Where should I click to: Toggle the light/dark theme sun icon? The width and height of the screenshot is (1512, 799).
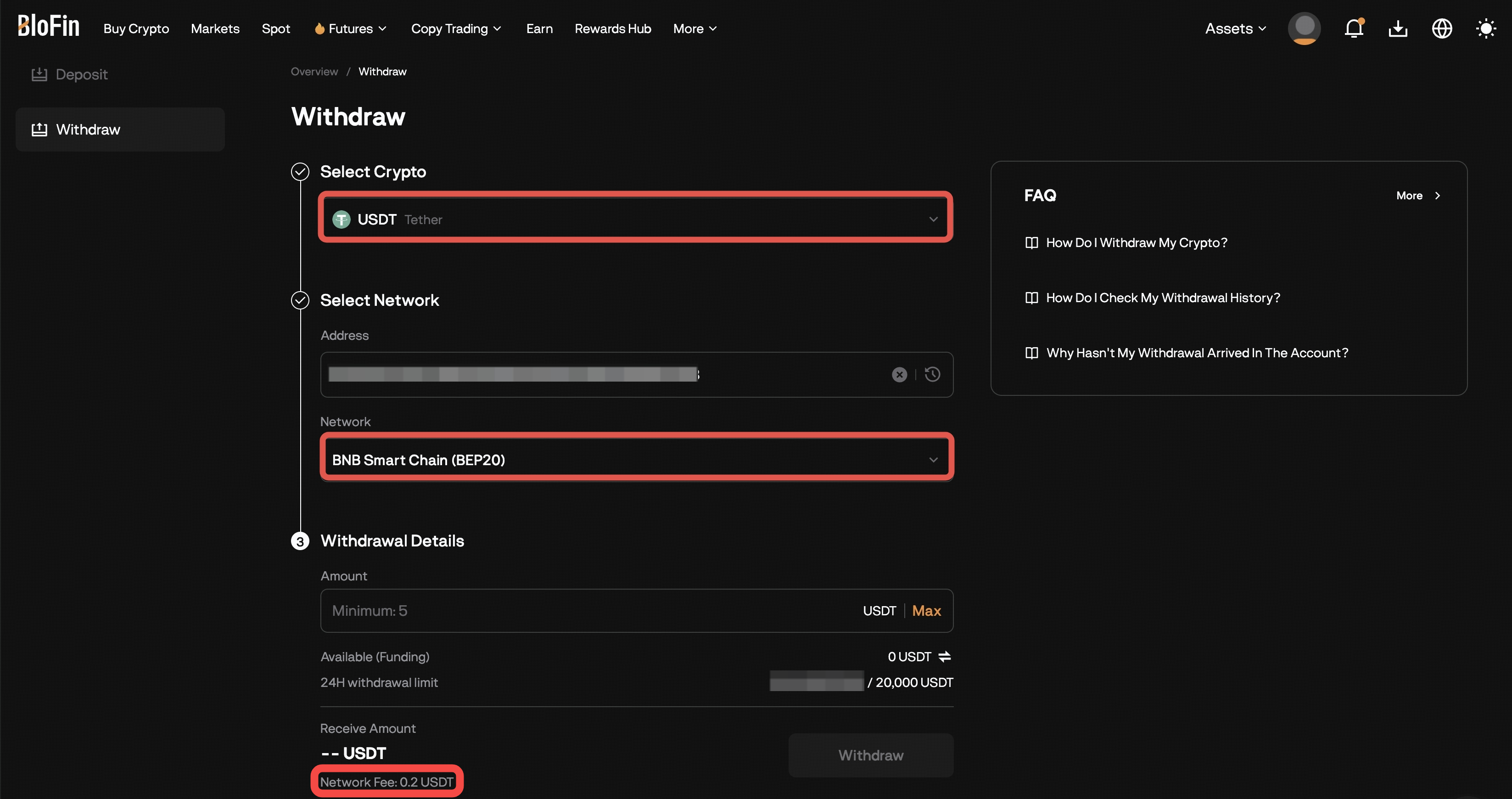(1485, 28)
